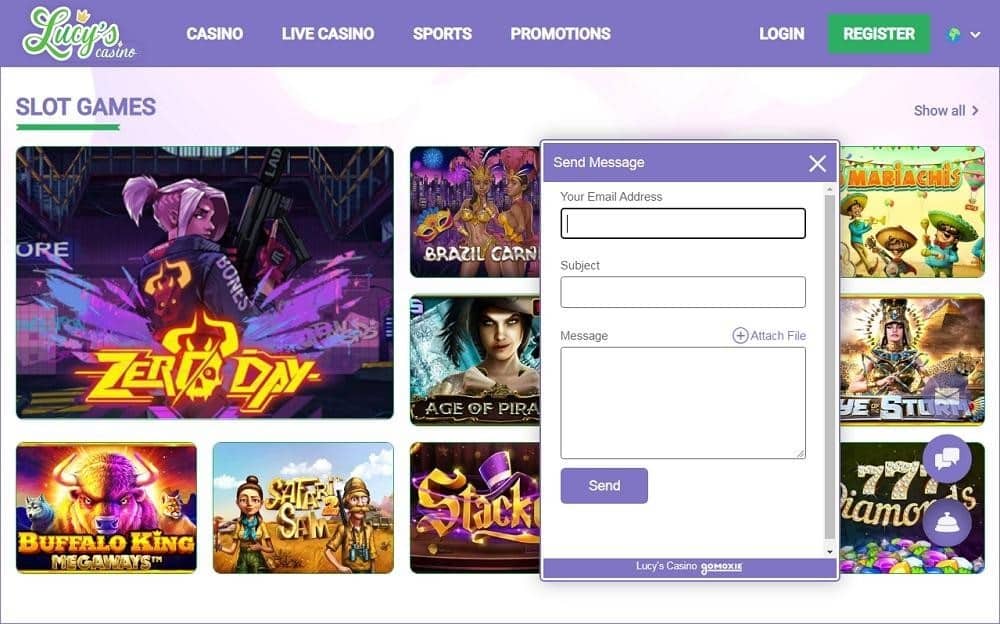The height and width of the screenshot is (624, 1000).
Task: Click into the Subject input field
Action: (683, 292)
